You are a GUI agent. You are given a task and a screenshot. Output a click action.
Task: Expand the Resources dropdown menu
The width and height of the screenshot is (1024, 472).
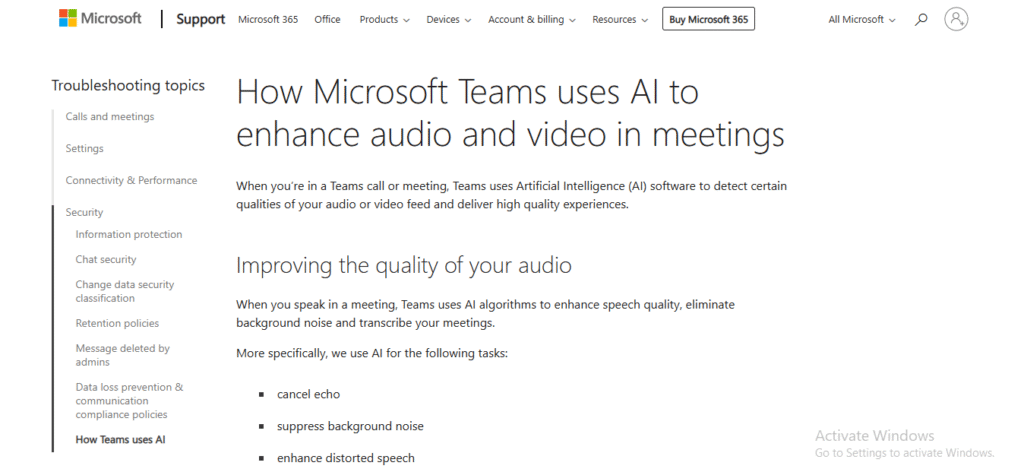620,20
